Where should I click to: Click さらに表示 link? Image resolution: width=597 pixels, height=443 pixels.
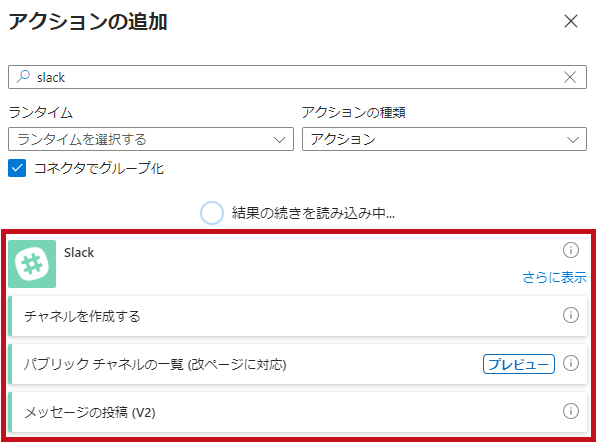(x=554, y=277)
